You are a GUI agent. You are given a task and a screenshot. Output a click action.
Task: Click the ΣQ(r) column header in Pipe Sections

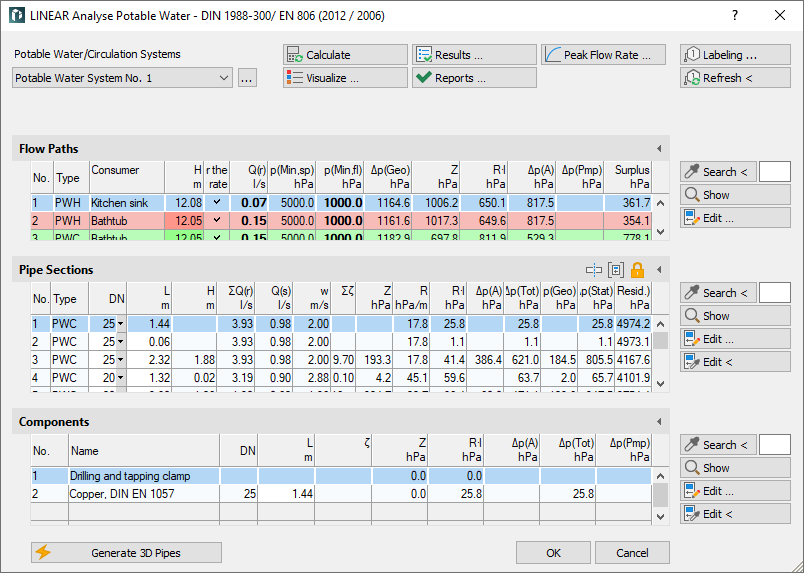coord(236,298)
